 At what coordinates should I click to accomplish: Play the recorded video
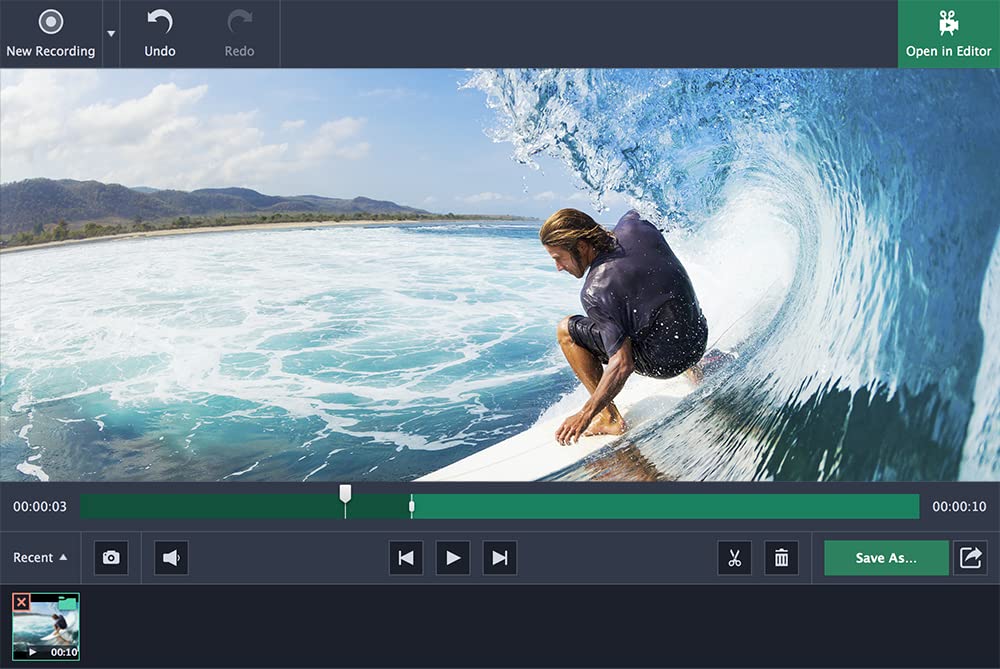click(453, 558)
